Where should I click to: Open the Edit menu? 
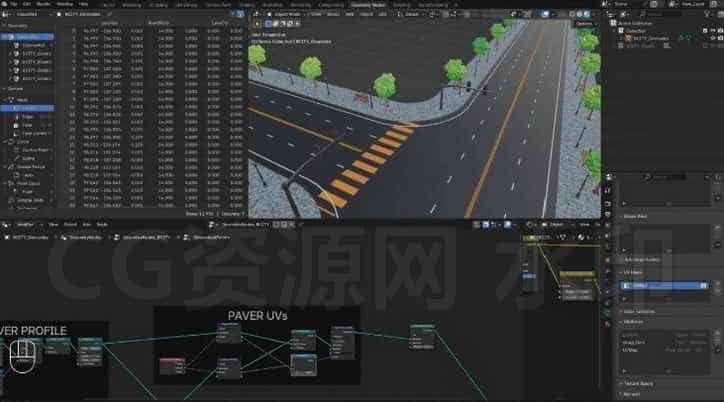tap(27, 4)
